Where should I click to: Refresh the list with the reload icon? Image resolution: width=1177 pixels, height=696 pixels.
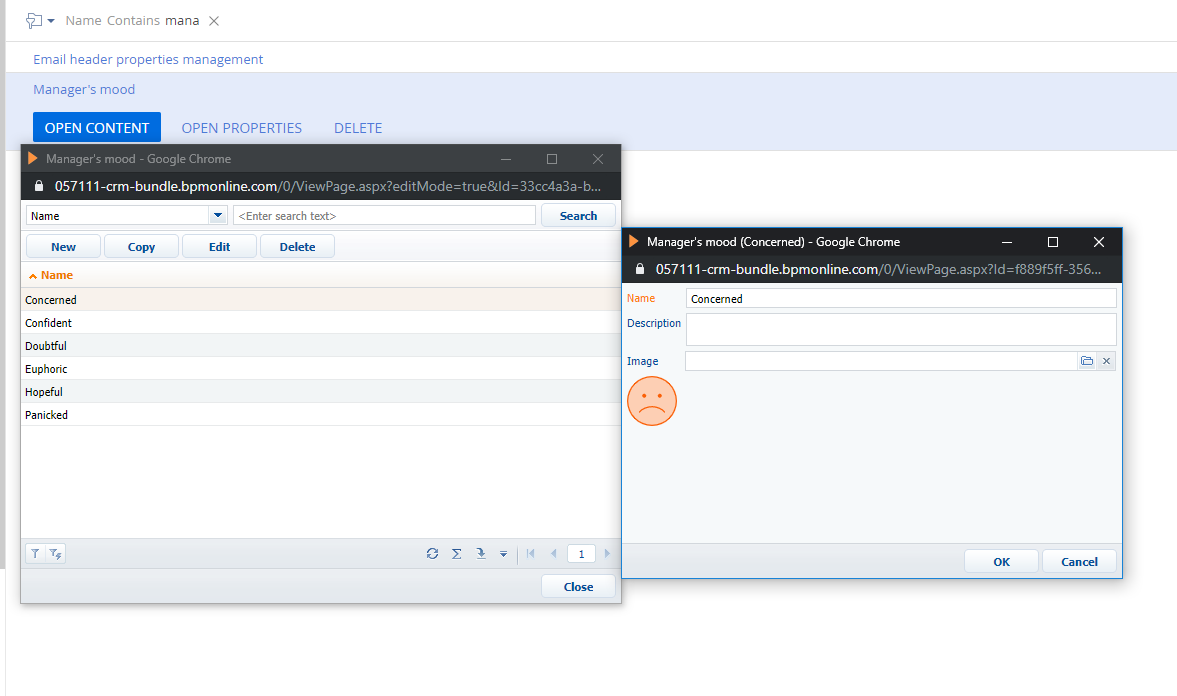point(432,553)
